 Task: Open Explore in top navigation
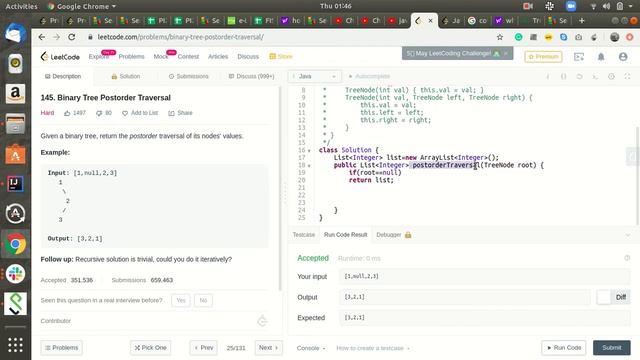[99, 57]
